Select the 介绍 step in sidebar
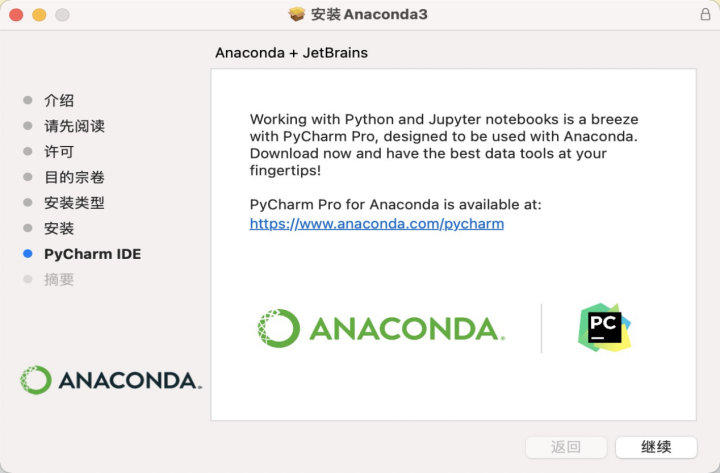The image size is (720, 473). (59, 101)
